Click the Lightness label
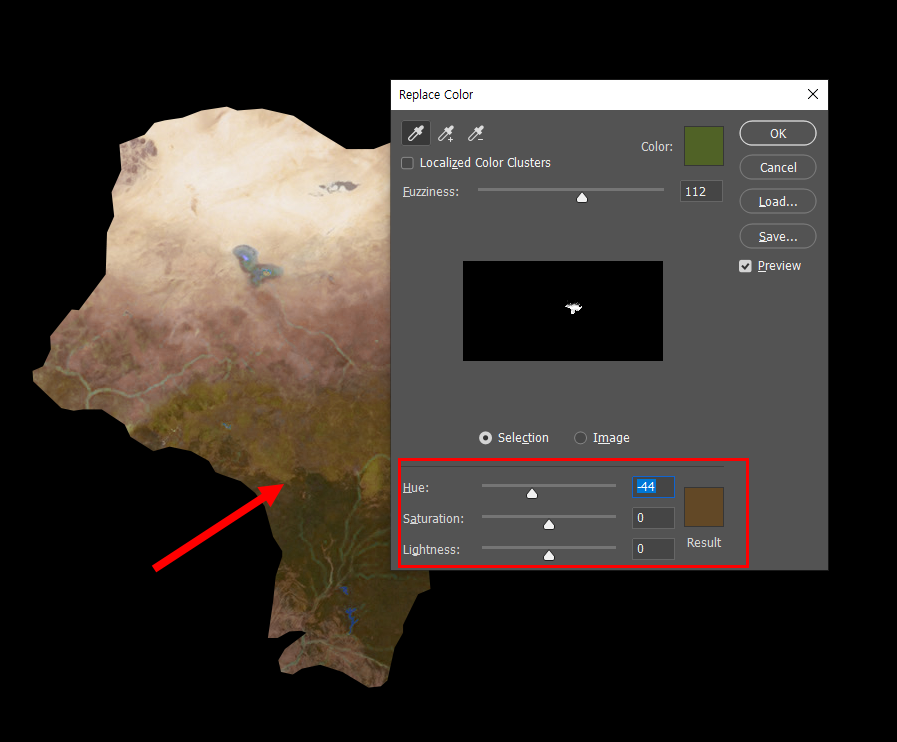897x742 pixels. 431,550
